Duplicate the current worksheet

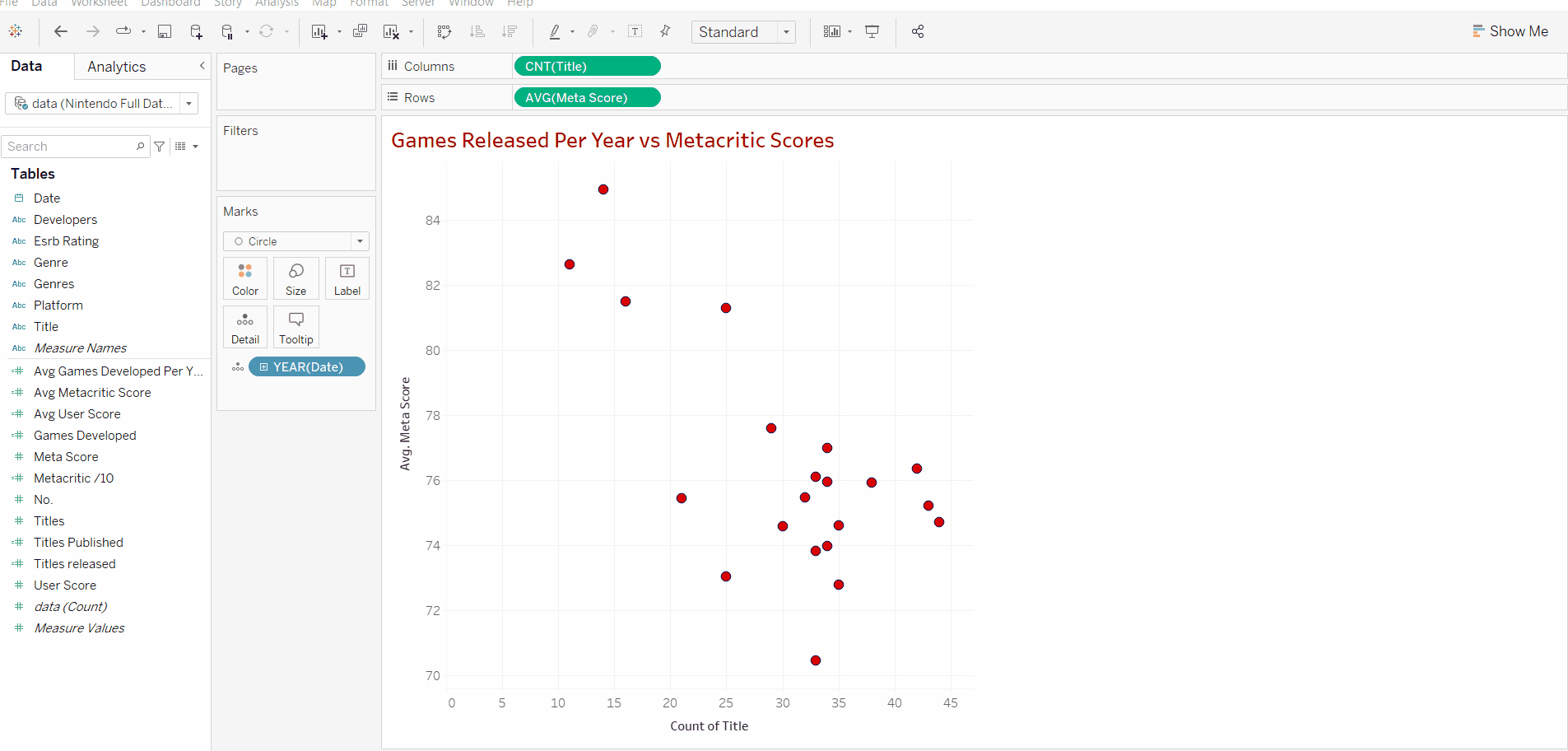tap(360, 31)
